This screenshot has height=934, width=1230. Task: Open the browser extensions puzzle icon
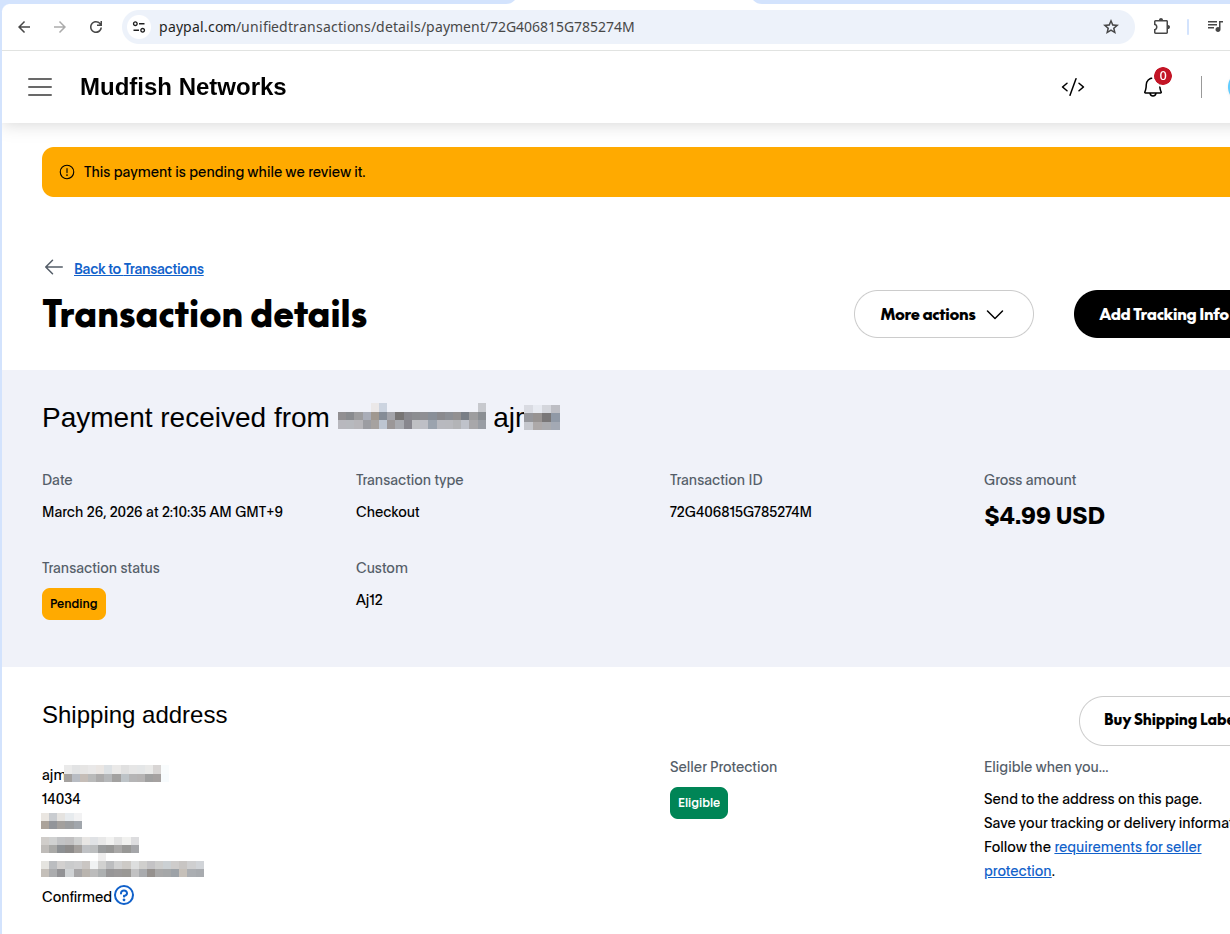(x=1161, y=27)
